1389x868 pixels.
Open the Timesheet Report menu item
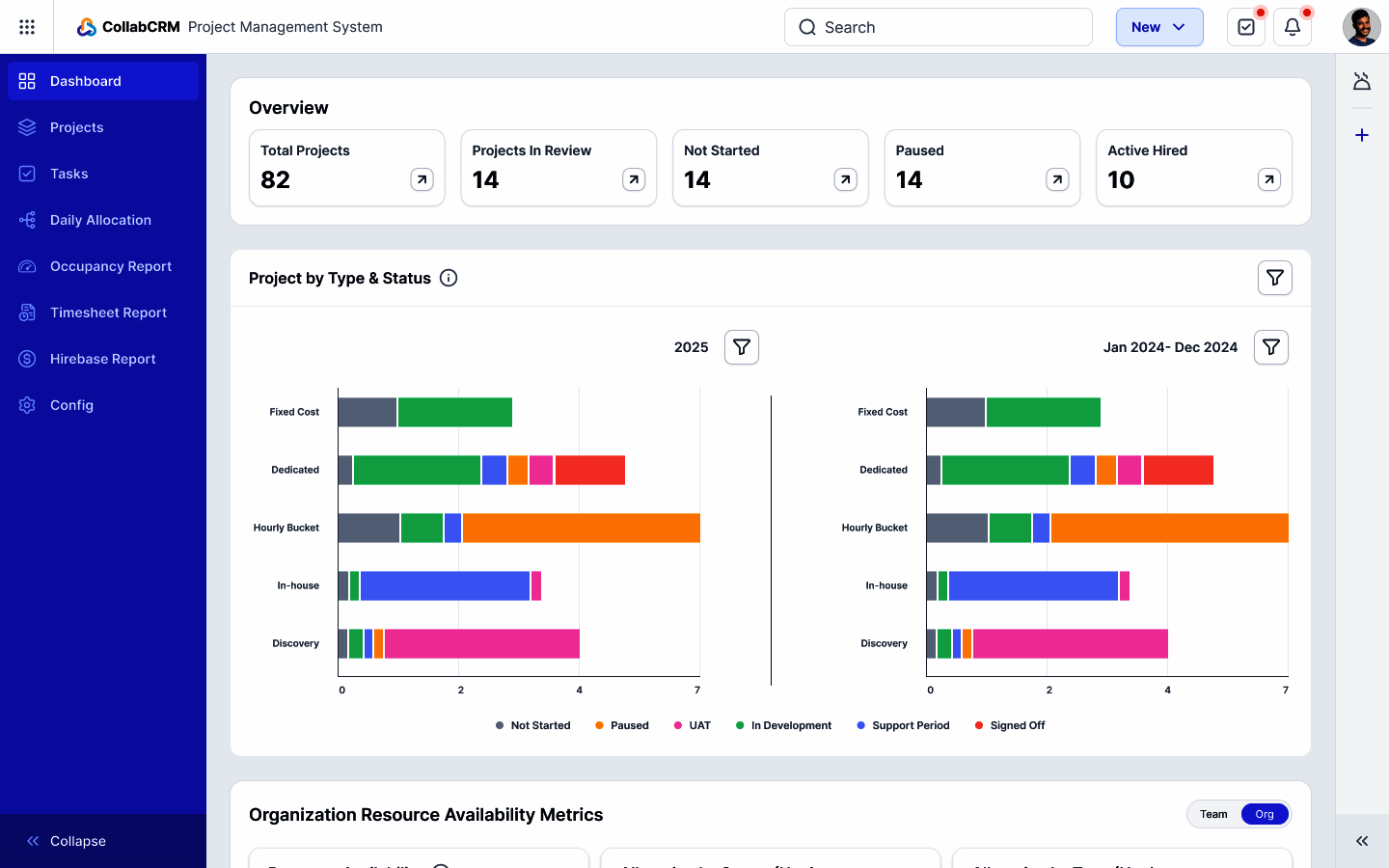click(x=108, y=312)
